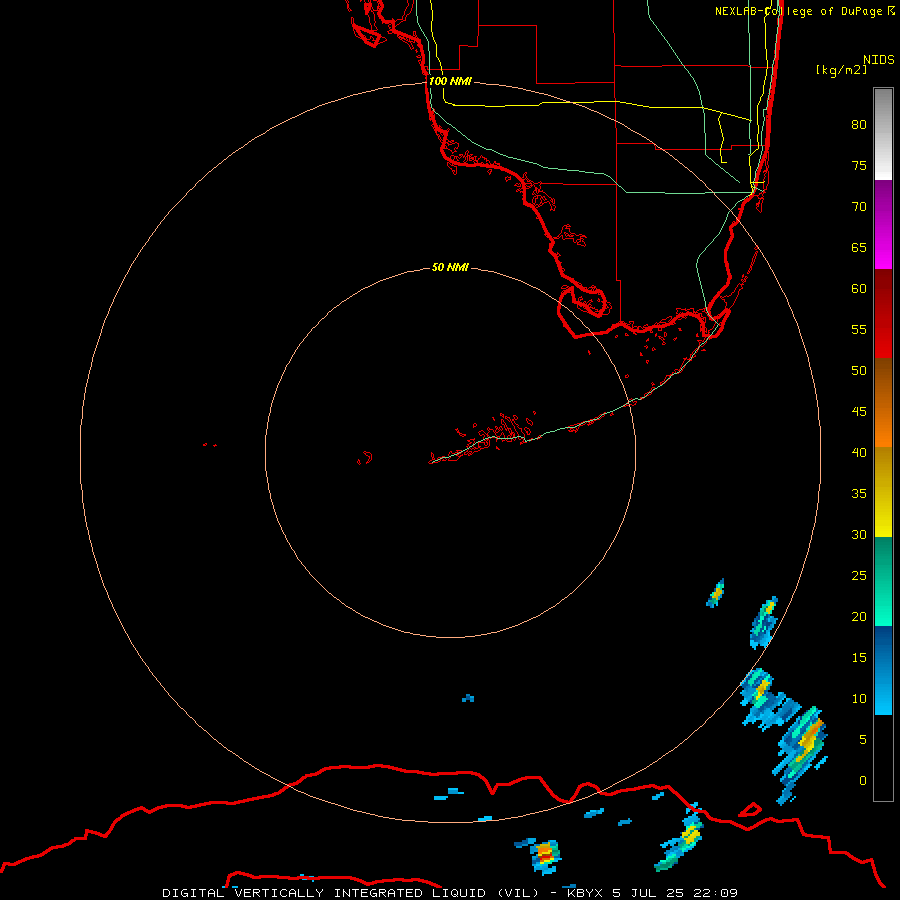Click the "5 JUL 25" date in caption
The width and height of the screenshot is (900, 900).
649,893
